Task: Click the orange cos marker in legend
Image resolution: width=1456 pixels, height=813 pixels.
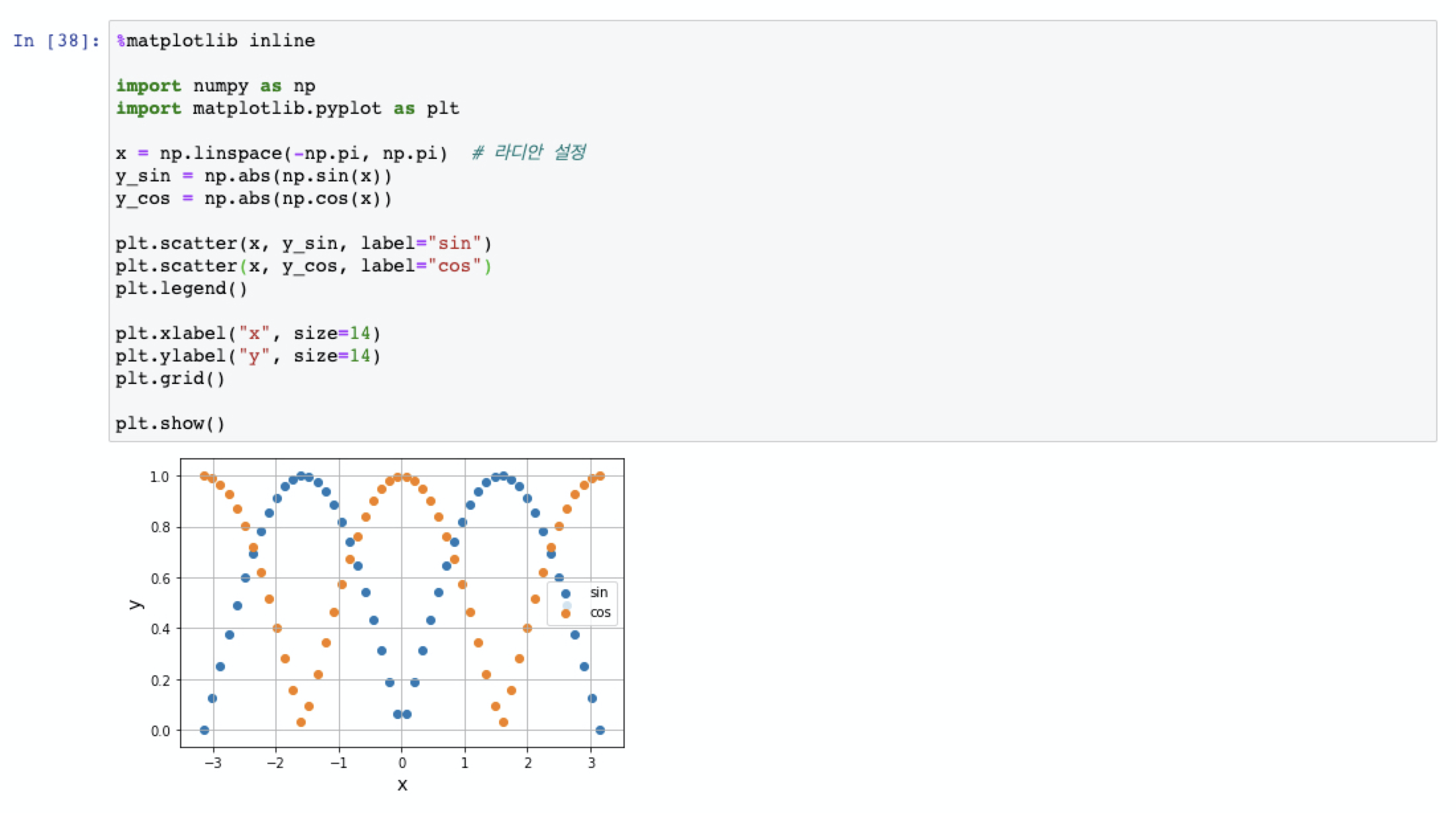Action: pyautogui.click(x=565, y=614)
